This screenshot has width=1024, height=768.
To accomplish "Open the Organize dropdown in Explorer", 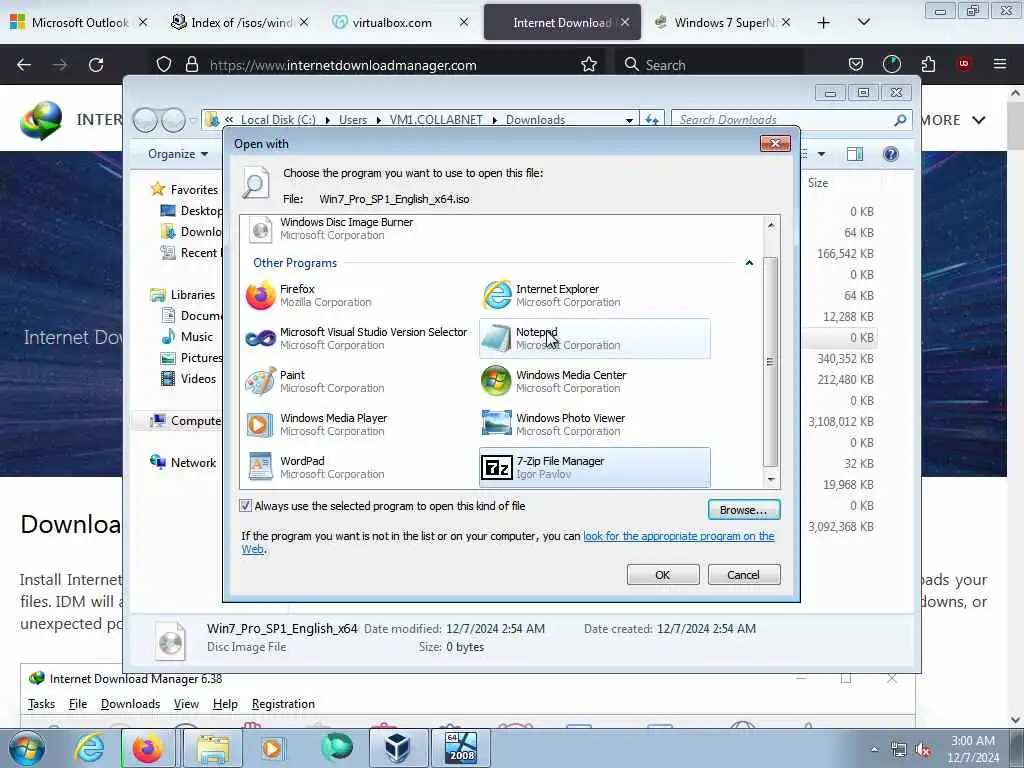I will point(178,154).
